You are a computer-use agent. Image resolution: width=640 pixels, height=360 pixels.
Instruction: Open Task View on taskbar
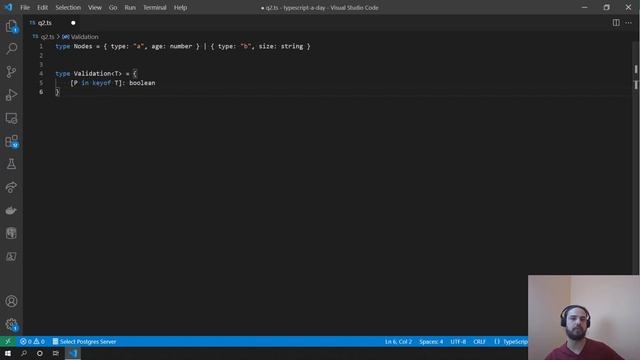pos(56,353)
